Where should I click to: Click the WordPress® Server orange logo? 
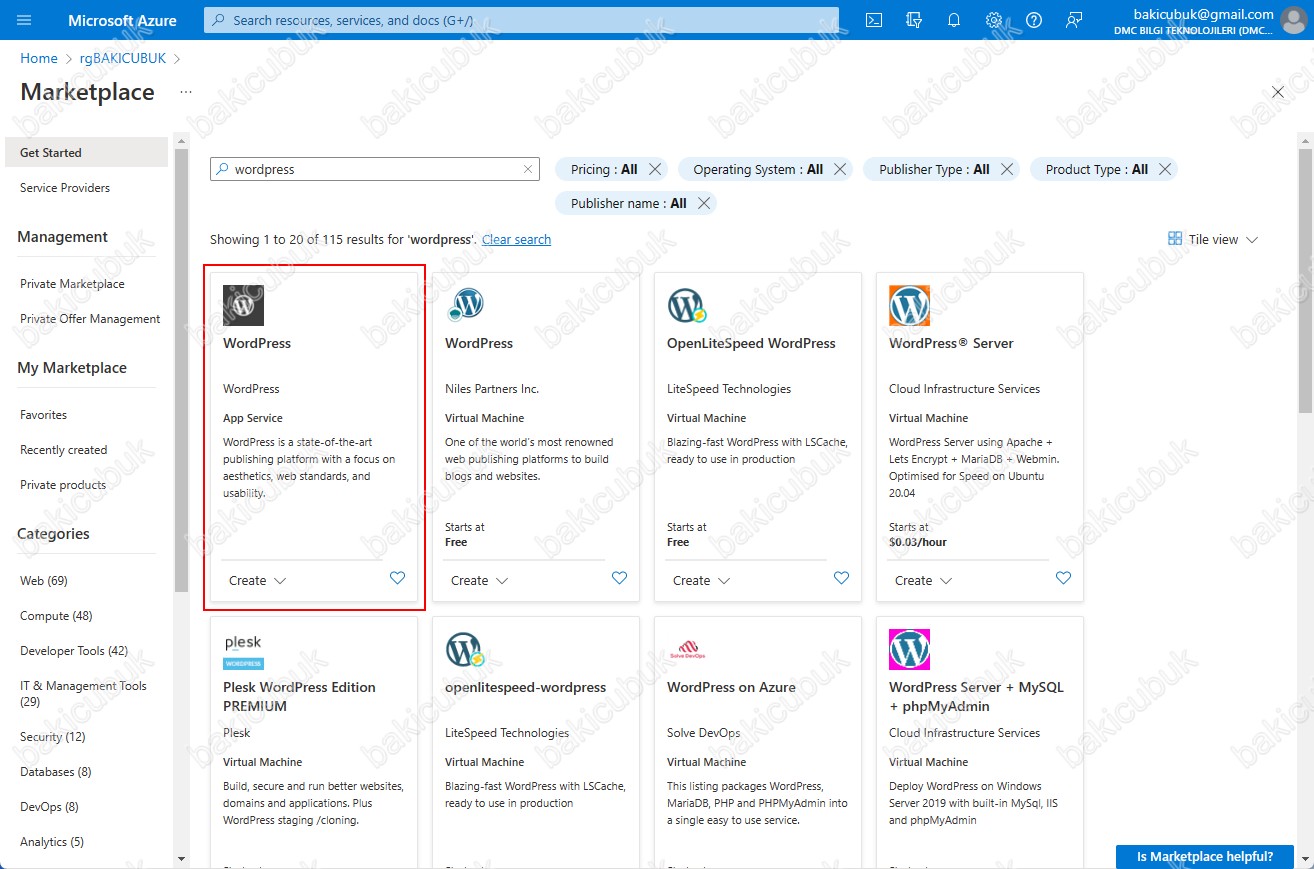(x=909, y=305)
